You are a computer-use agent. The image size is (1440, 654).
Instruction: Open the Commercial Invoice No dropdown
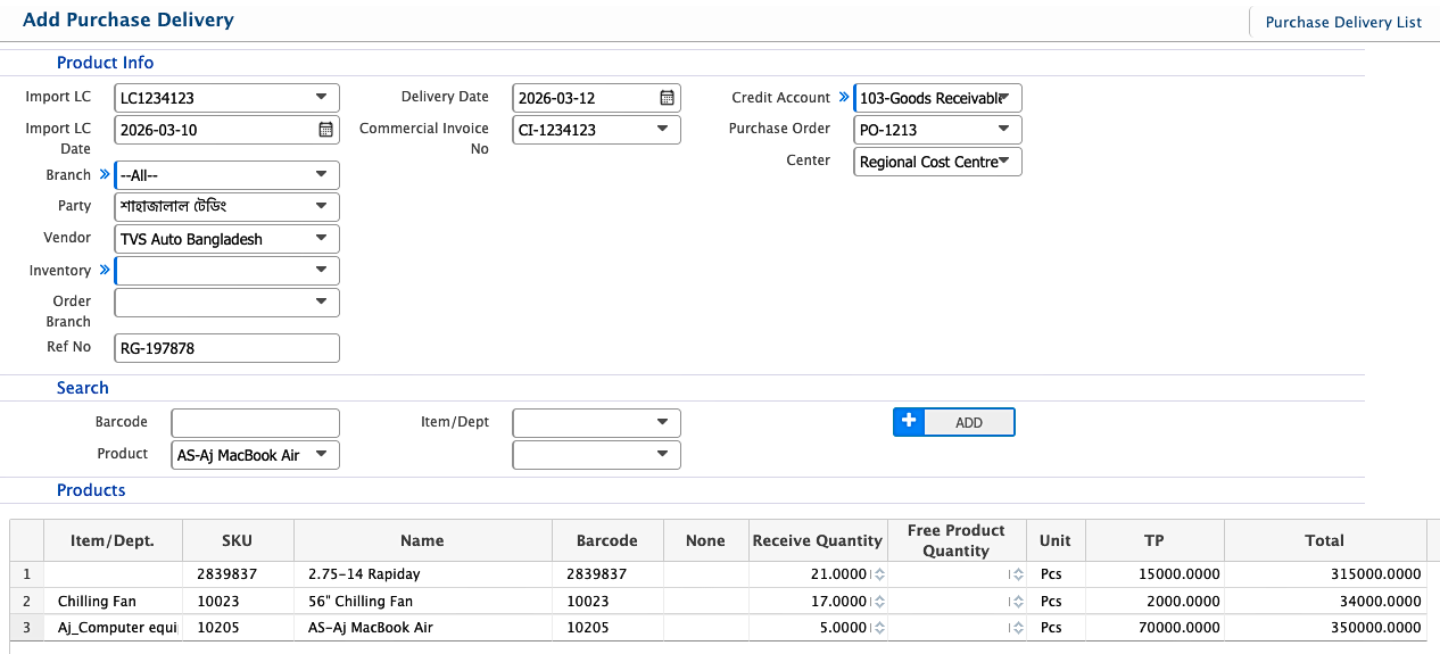(x=662, y=130)
